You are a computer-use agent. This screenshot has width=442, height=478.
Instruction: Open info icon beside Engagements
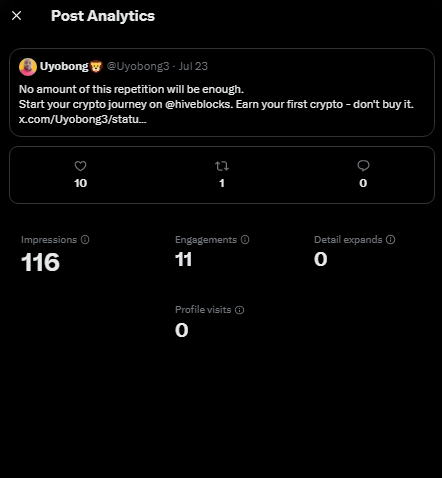[x=245, y=240]
